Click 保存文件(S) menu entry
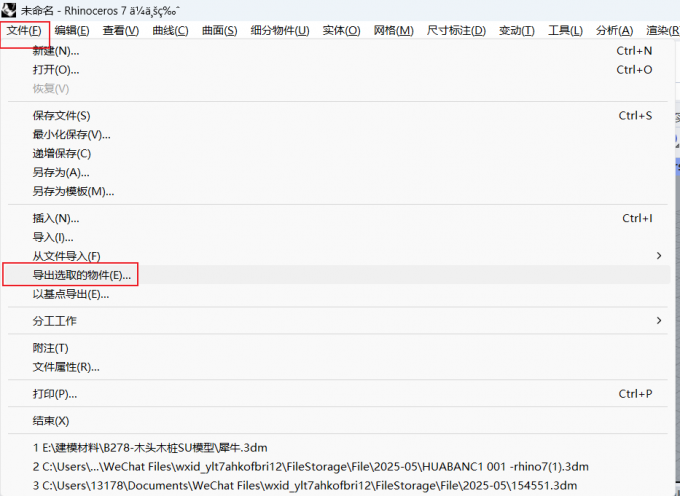 pyautogui.click(x=61, y=116)
